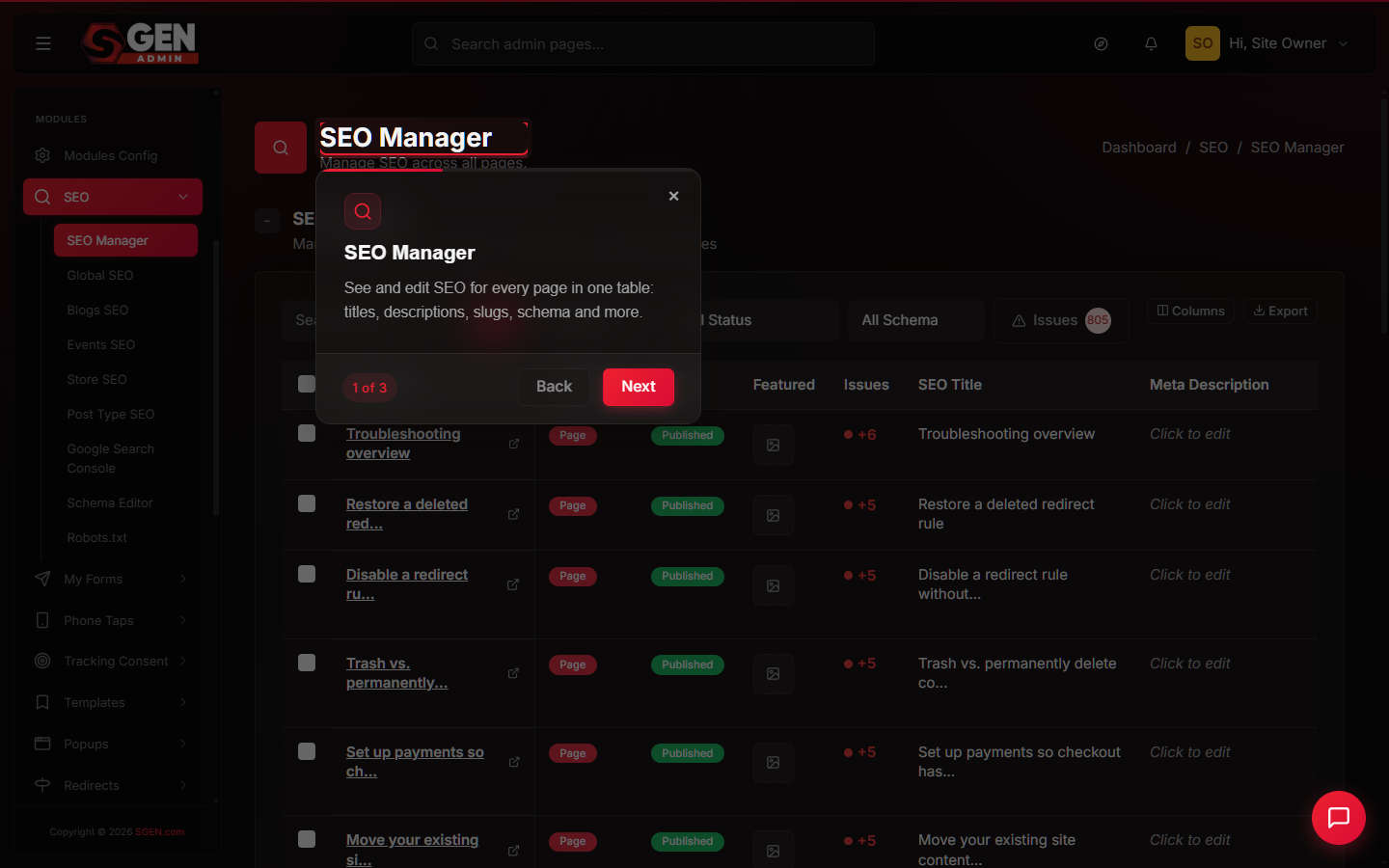Check the Set up payments row checkbox

click(x=307, y=751)
